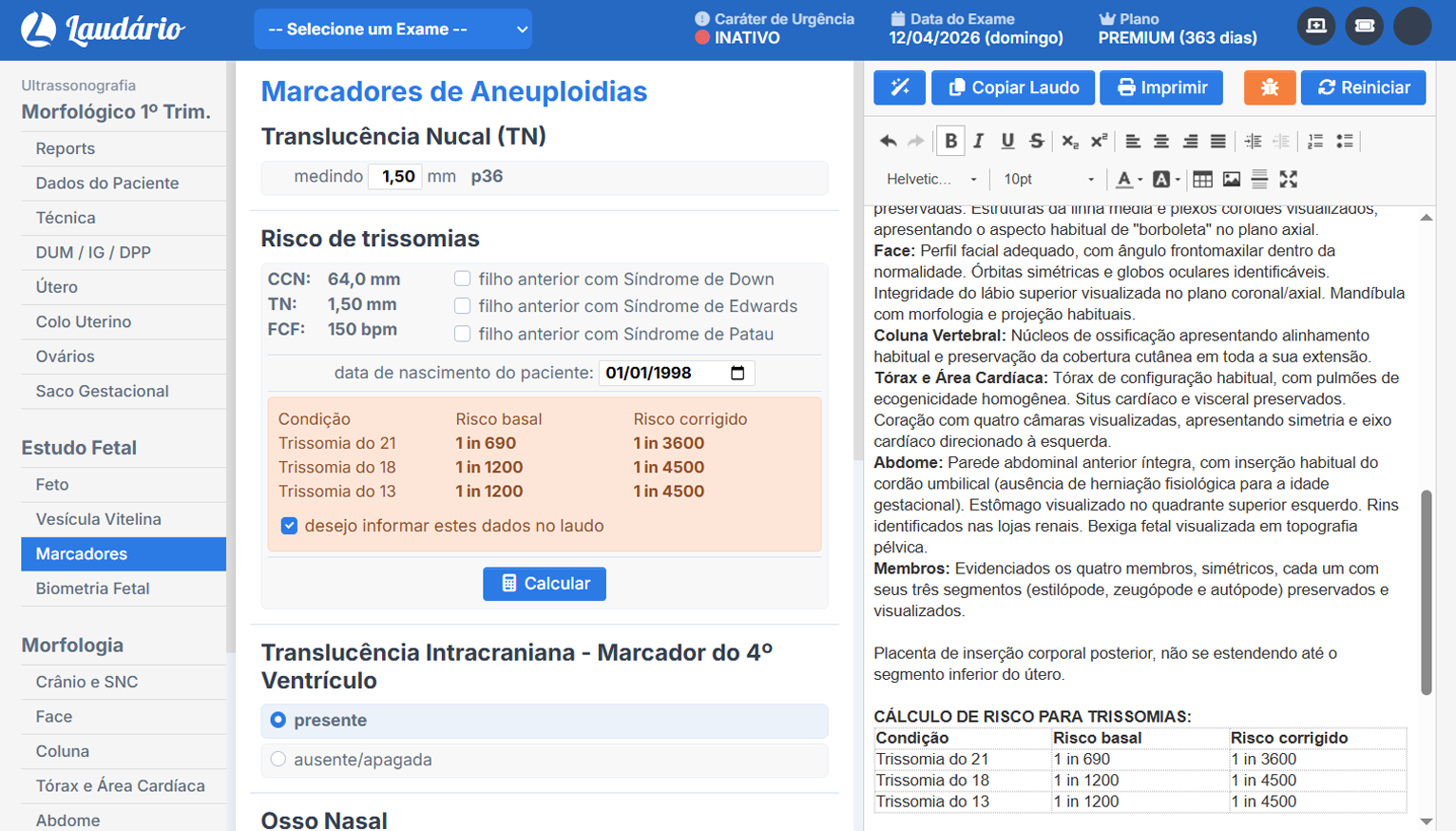Image resolution: width=1456 pixels, height=831 pixels.
Task: Click Copiar Laudo to copy the report
Action: 1011,87
